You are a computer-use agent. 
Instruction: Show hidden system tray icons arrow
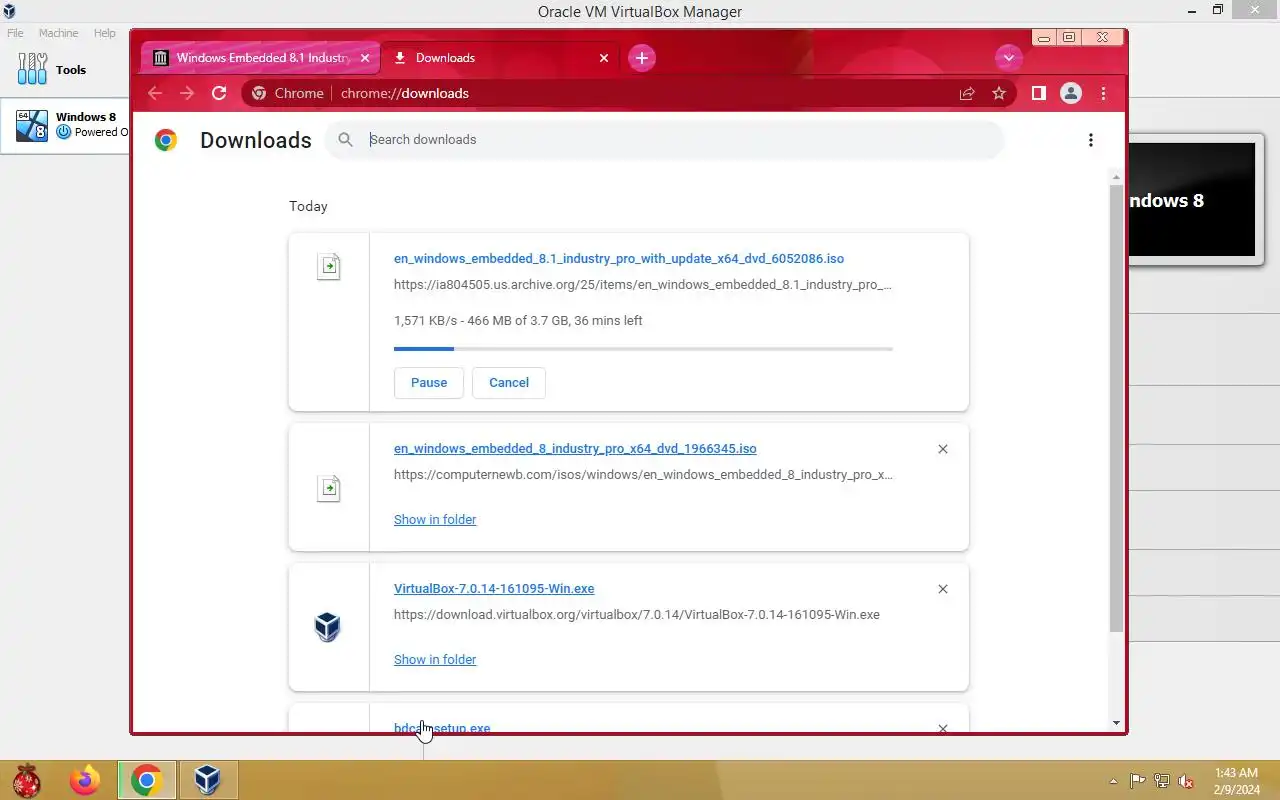1114,781
